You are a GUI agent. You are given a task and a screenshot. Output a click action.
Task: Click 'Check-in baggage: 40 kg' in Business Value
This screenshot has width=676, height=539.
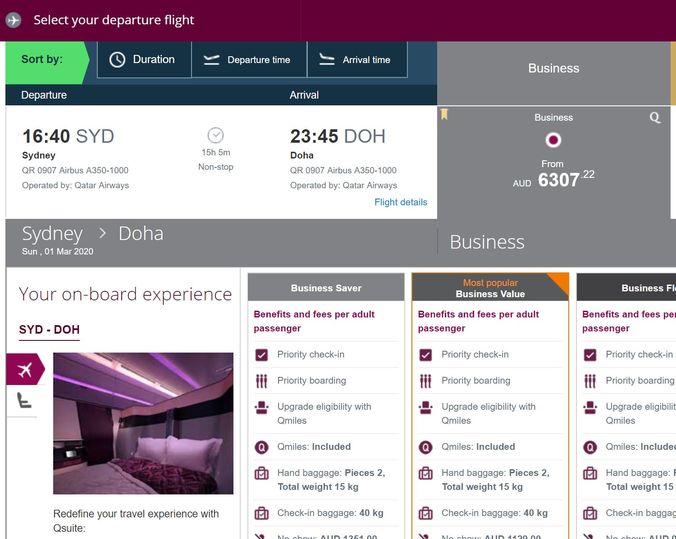pyautogui.click(x=494, y=513)
